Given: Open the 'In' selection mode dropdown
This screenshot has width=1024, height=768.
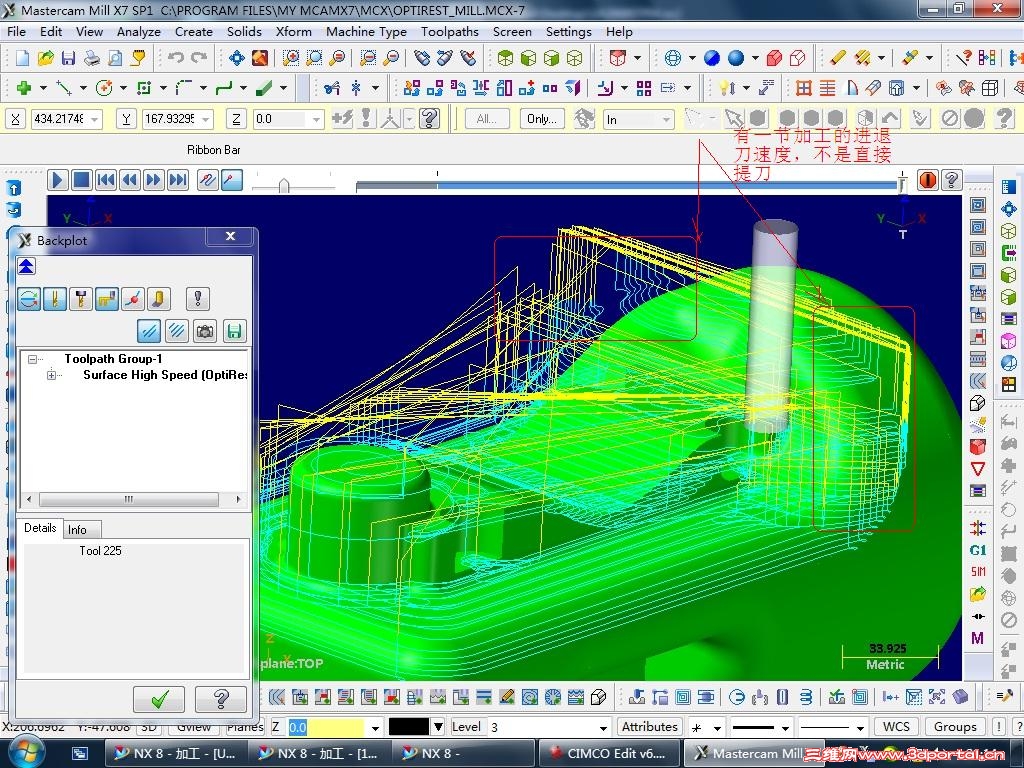Looking at the screenshot, I should pyautogui.click(x=665, y=120).
